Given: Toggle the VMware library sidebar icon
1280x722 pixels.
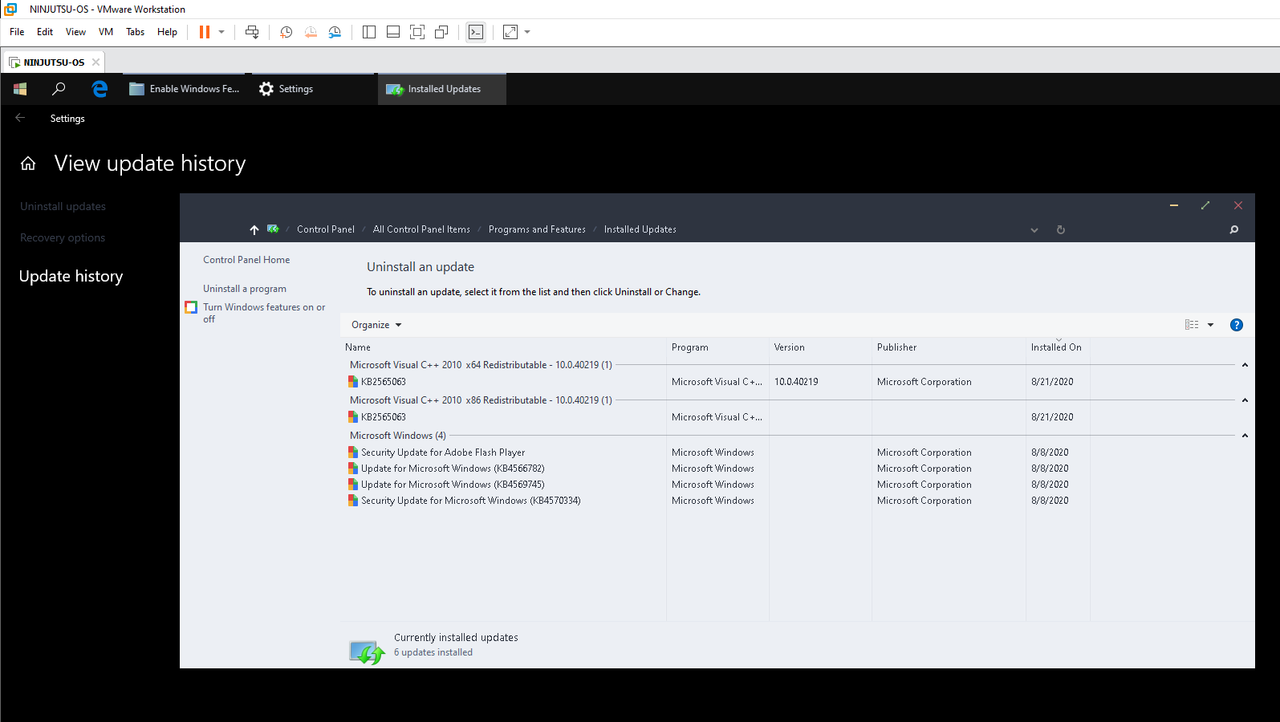Looking at the screenshot, I should click(x=369, y=32).
